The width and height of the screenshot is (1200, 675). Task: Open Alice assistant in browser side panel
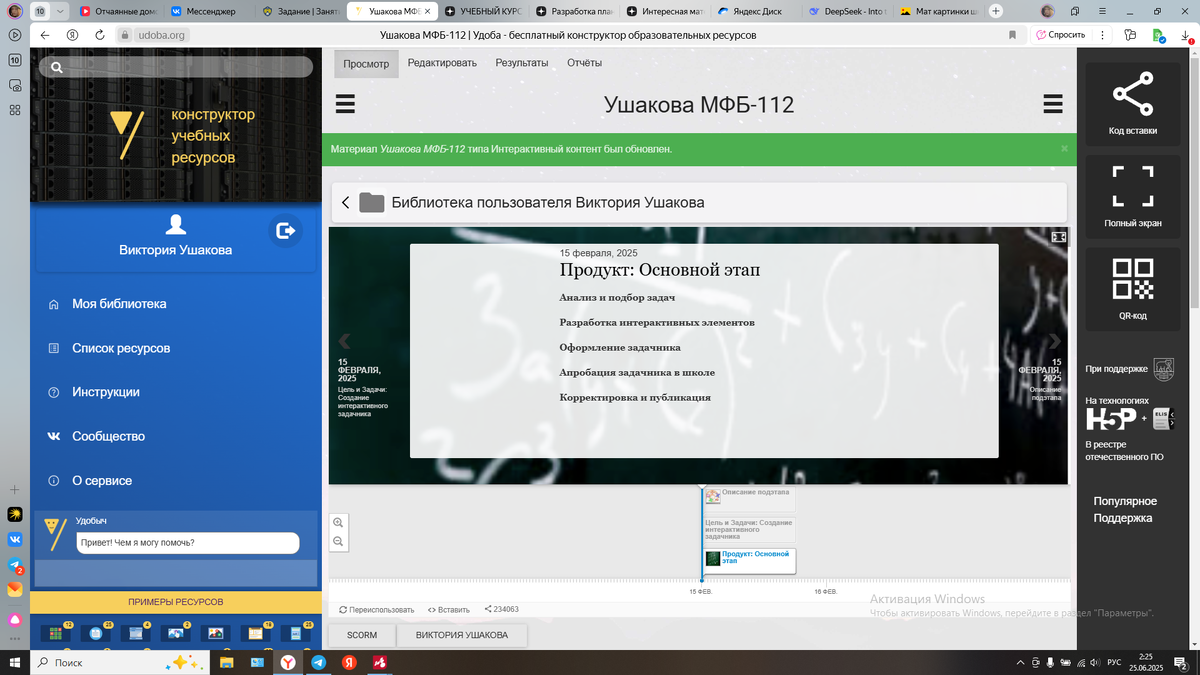[x=15, y=620]
